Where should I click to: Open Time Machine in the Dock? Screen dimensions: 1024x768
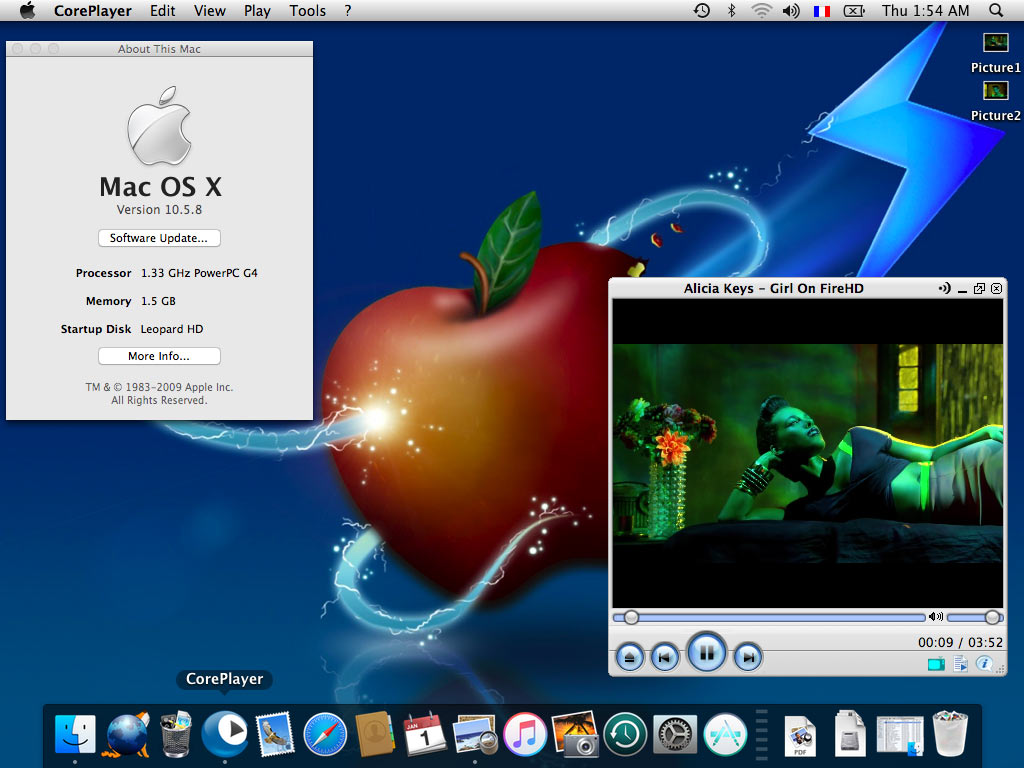click(x=625, y=734)
